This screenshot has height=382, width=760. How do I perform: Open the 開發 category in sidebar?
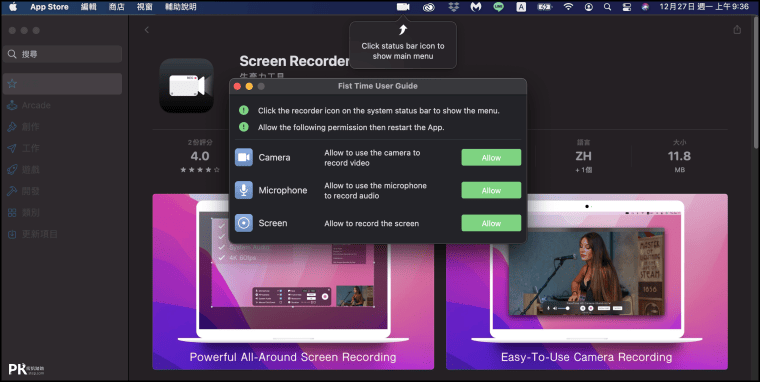(x=63, y=191)
